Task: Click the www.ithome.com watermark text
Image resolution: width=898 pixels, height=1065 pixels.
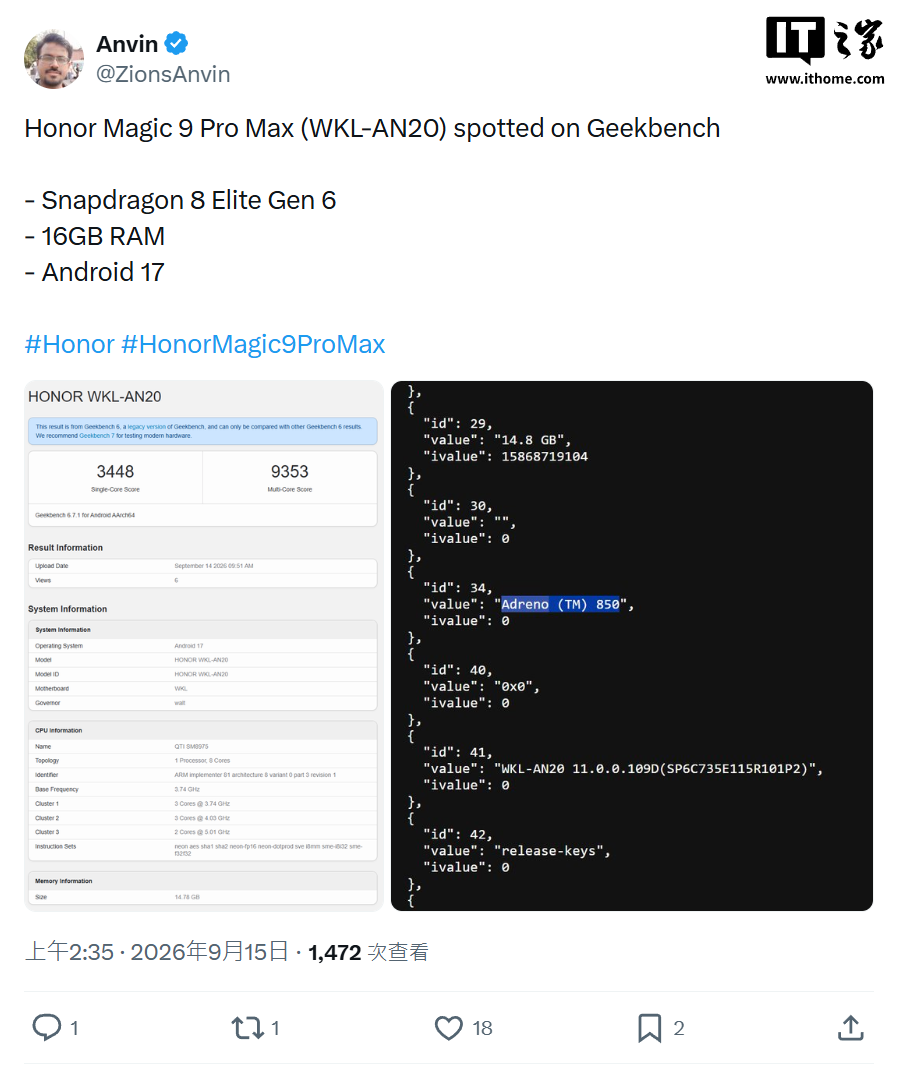Action: tap(825, 79)
